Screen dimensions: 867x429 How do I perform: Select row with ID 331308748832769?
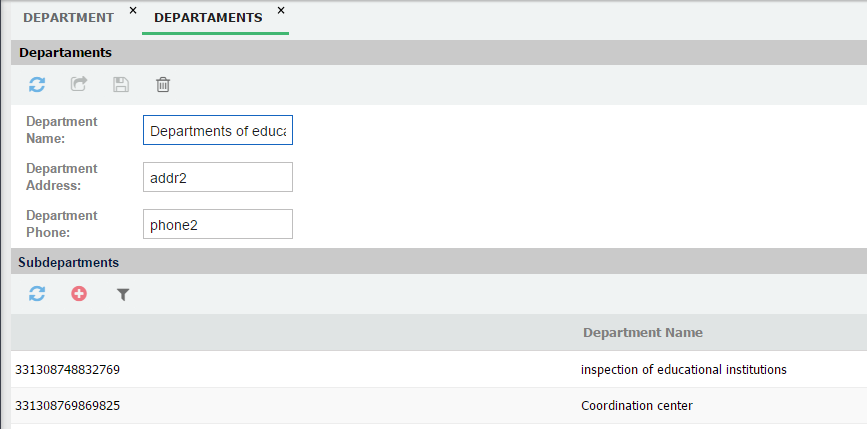click(68, 369)
